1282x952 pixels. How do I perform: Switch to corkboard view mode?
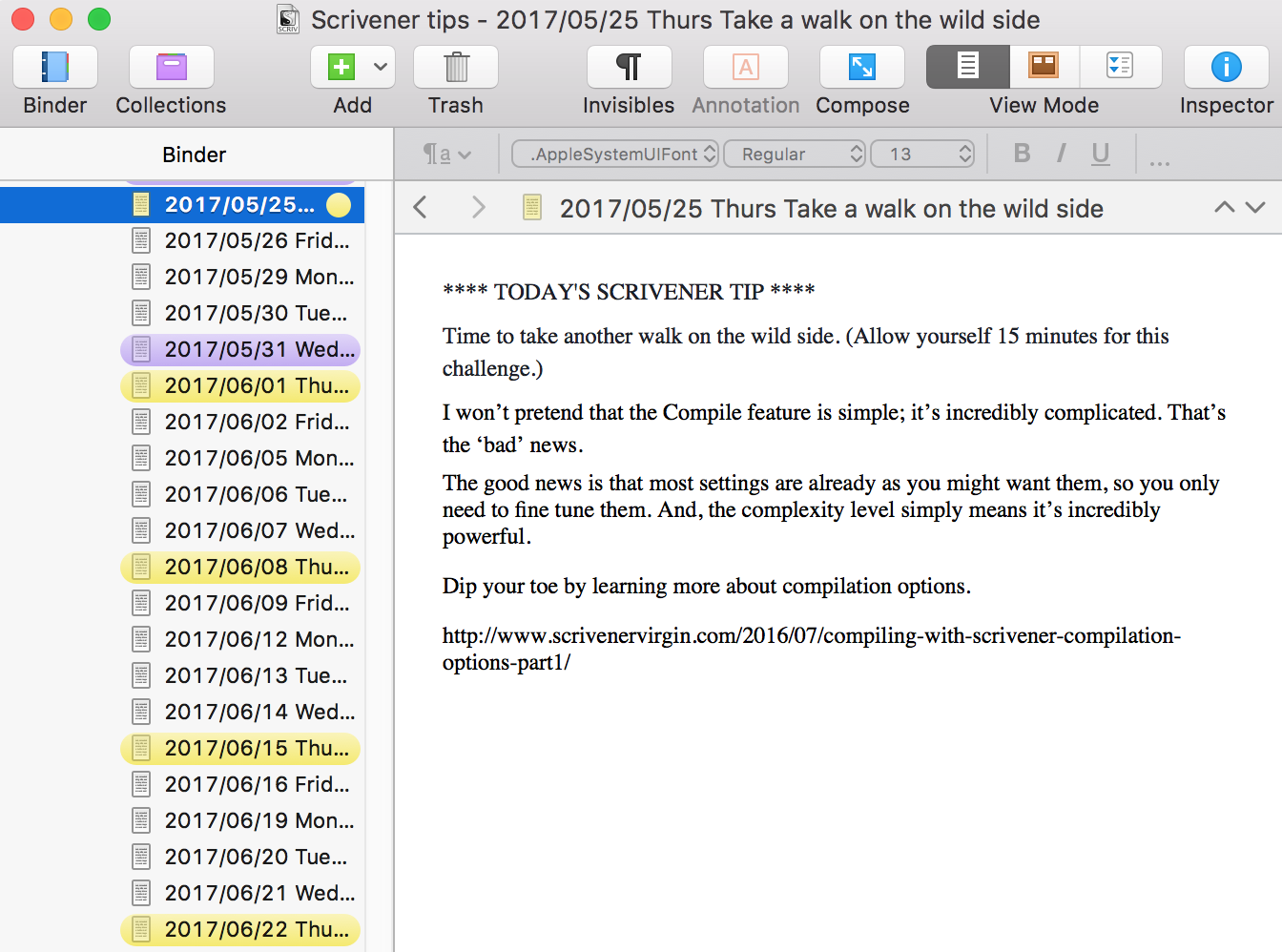point(1044,67)
